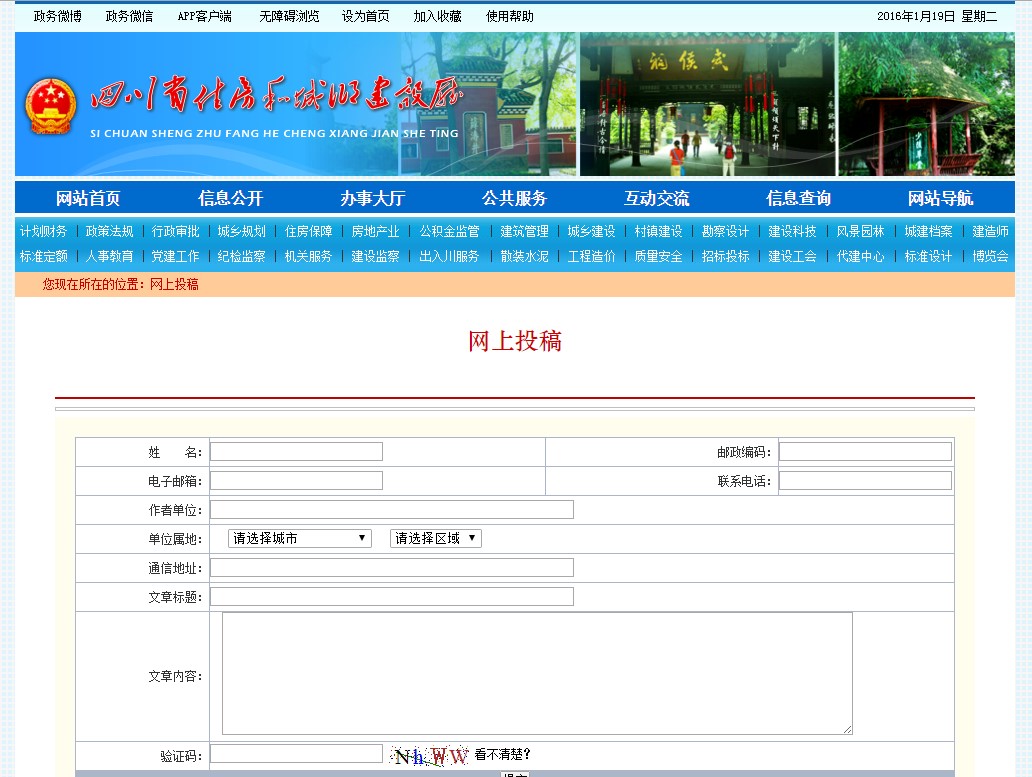1032x777 pixels.
Task: Click the 网上投稿 breadcrumb link
Action: (x=174, y=284)
